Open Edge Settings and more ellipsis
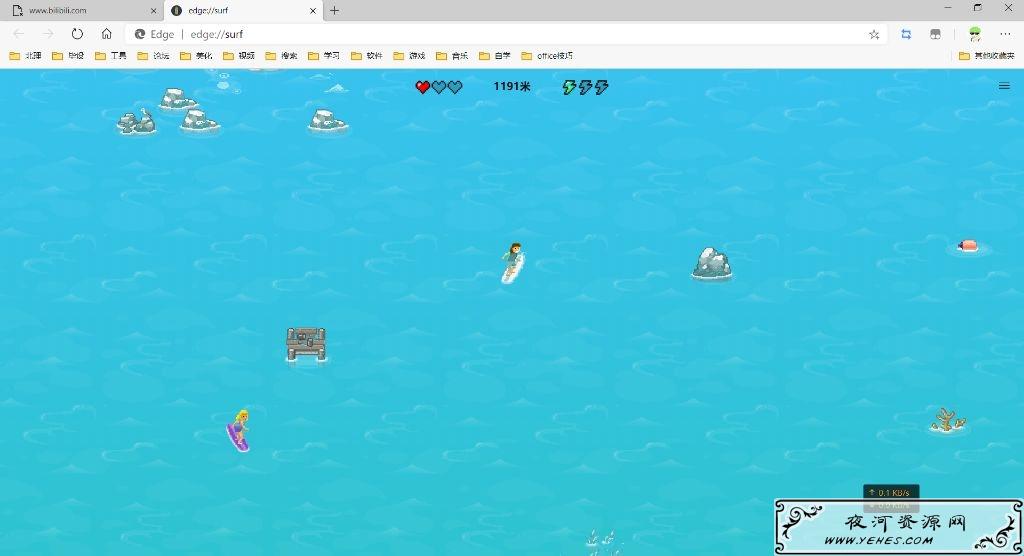Screen dimensions: 1024x556 (x=1004, y=34)
